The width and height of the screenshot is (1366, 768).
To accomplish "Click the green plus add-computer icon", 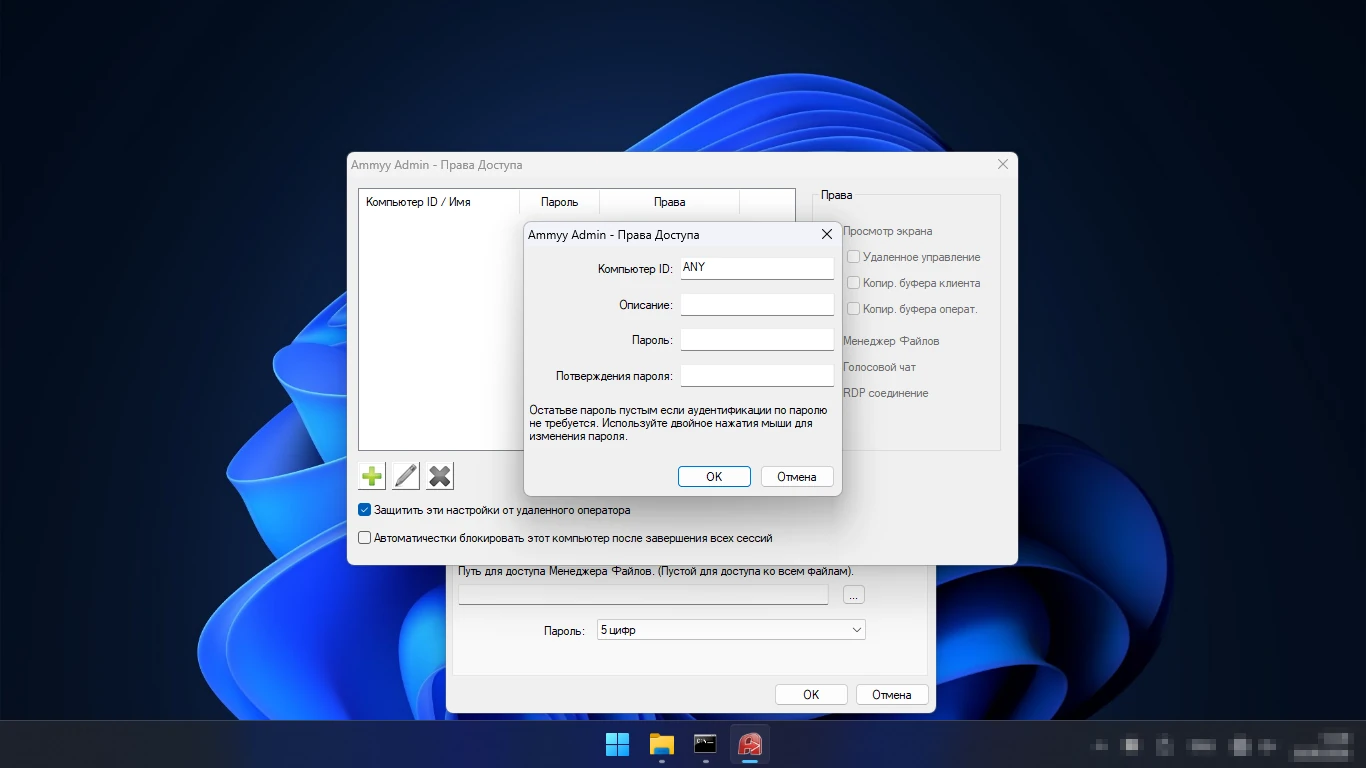I will pos(372,476).
